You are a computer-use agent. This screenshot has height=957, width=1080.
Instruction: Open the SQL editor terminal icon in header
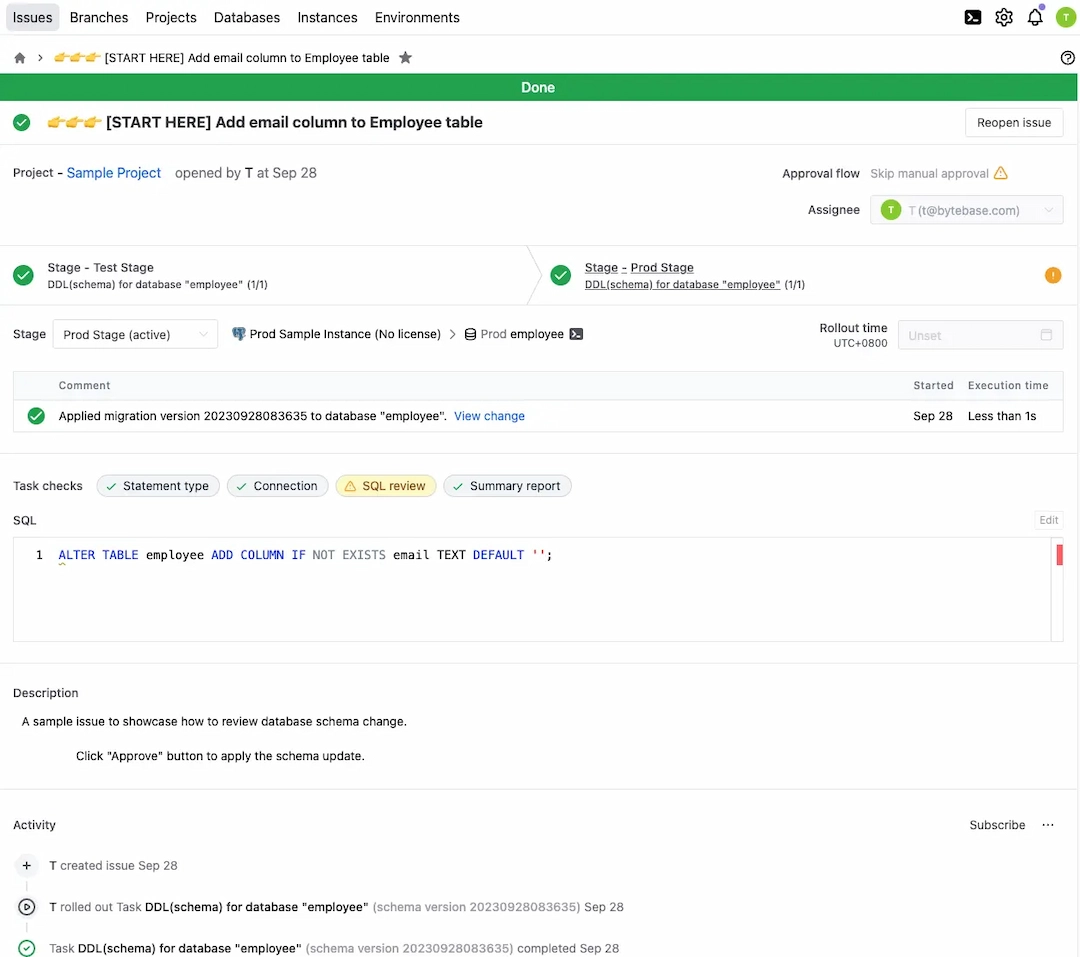tap(972, 17)
